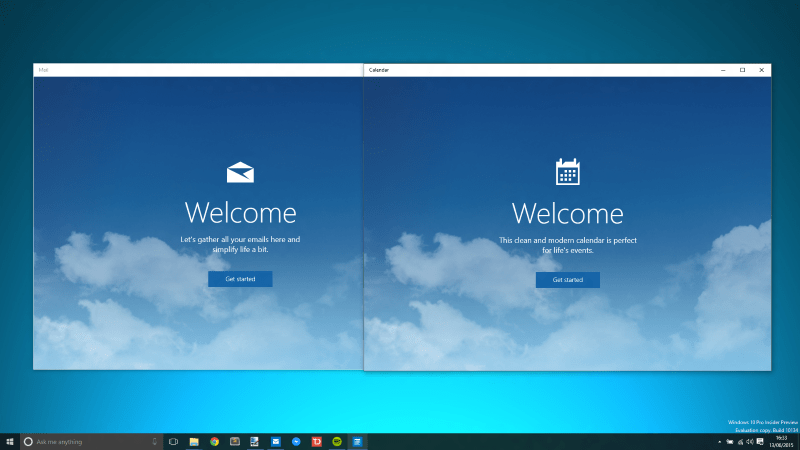Switch to the Calendar app taskbar icon
This screenshot has height=450, width=800.
coord(357,441)
